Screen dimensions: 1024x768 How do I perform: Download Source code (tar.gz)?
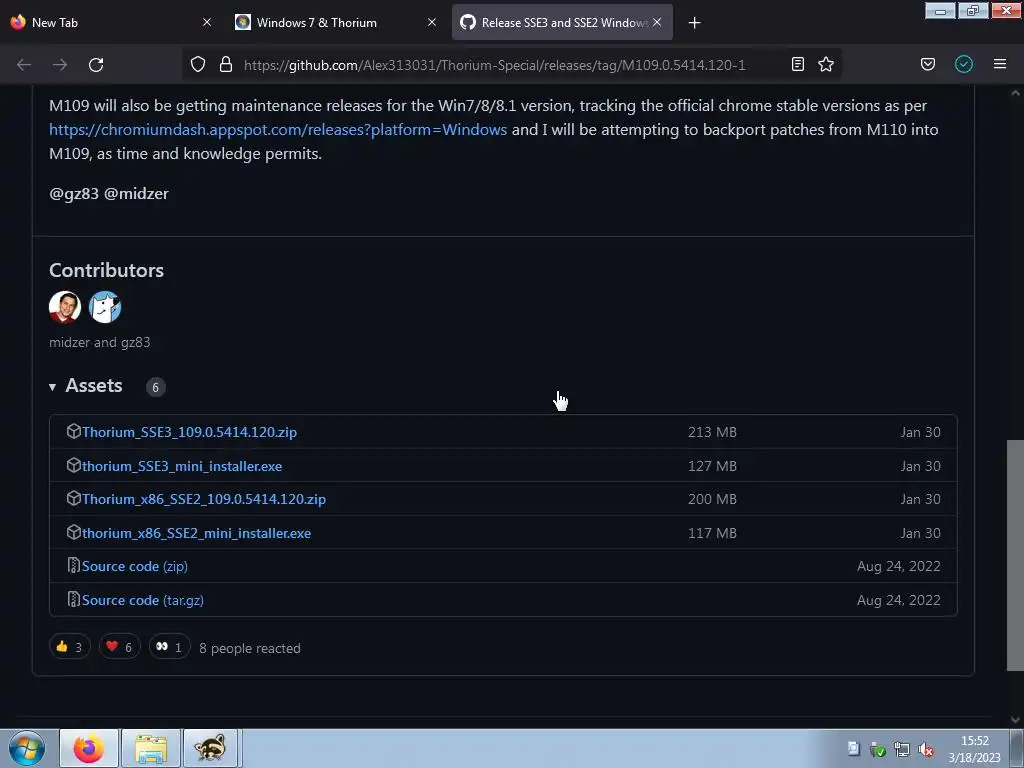[x=142, y=600]
